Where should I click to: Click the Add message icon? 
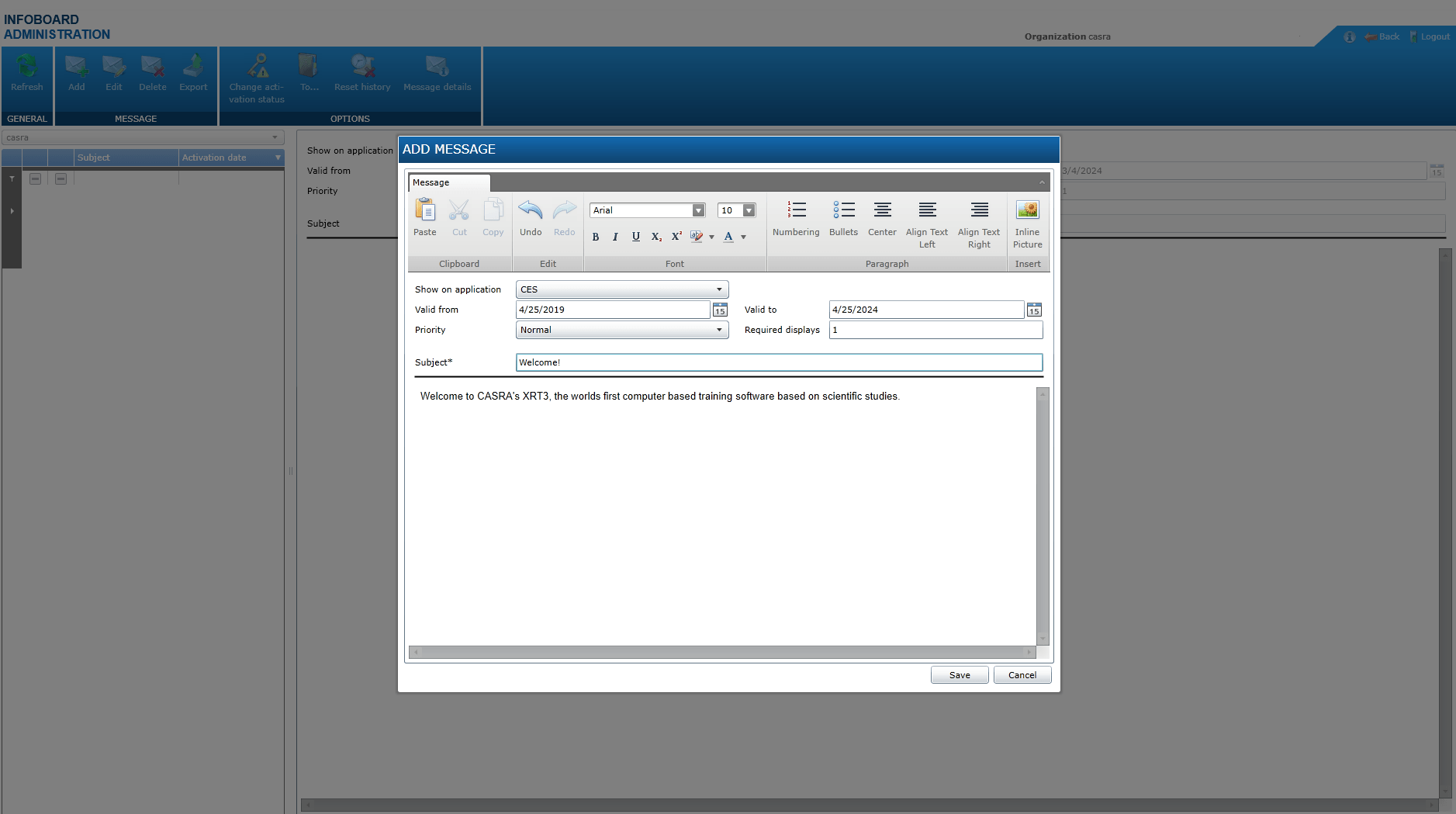[76, 74]
